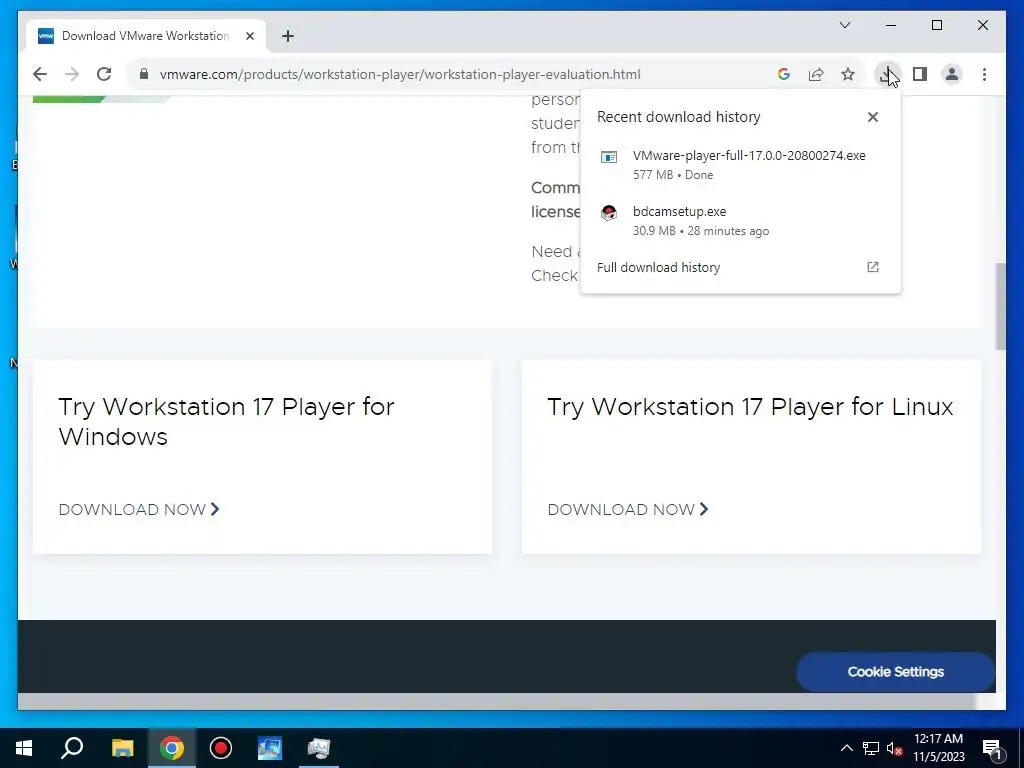This screenshot has width=1024, height=768.
Task: Bookmark this tab with the star
Action: click(848, 74)
